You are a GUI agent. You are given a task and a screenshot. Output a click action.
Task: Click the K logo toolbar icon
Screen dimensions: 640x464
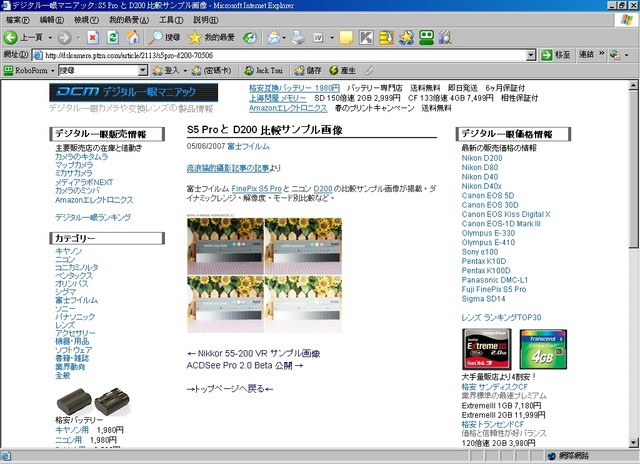click(x=366, y=38)
